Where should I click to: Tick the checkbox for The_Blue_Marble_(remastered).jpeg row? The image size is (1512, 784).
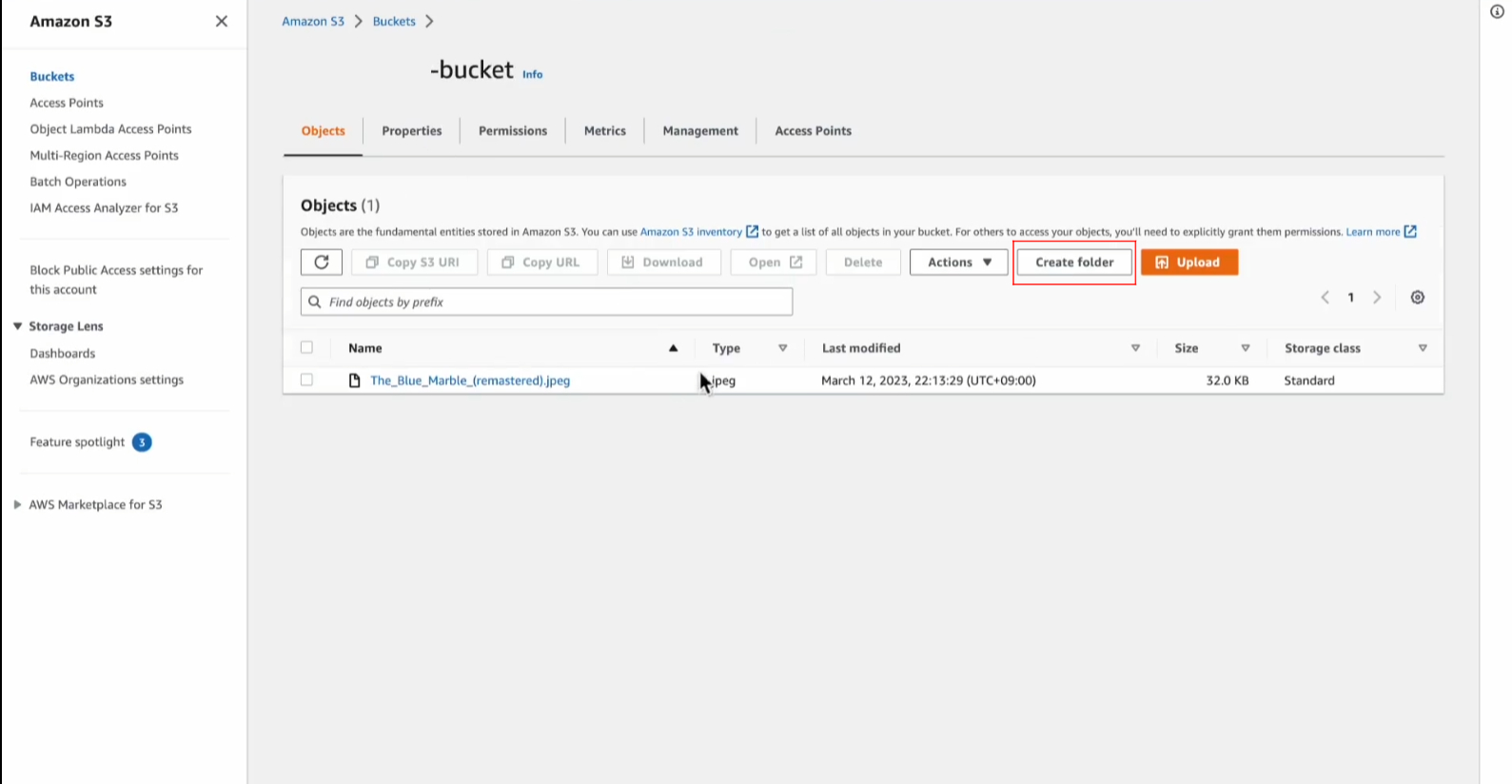coord(306,380)
